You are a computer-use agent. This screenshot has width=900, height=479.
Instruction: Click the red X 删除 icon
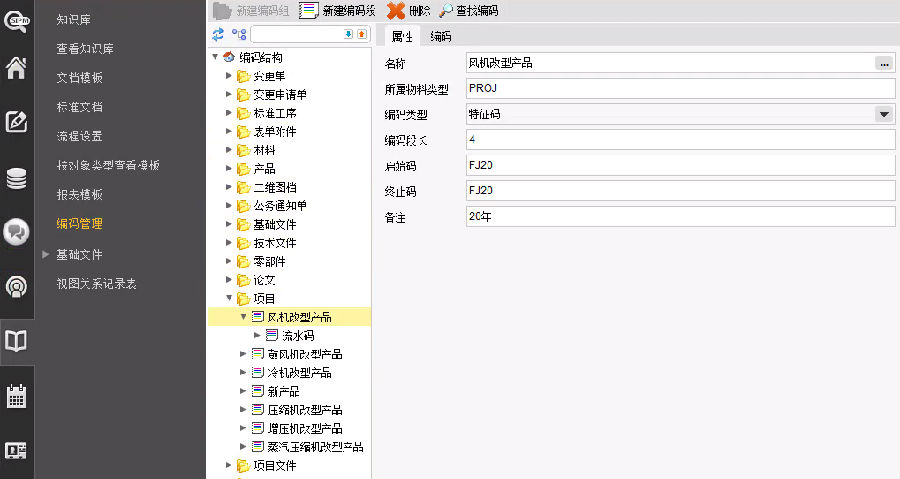[x=395, y=10]
